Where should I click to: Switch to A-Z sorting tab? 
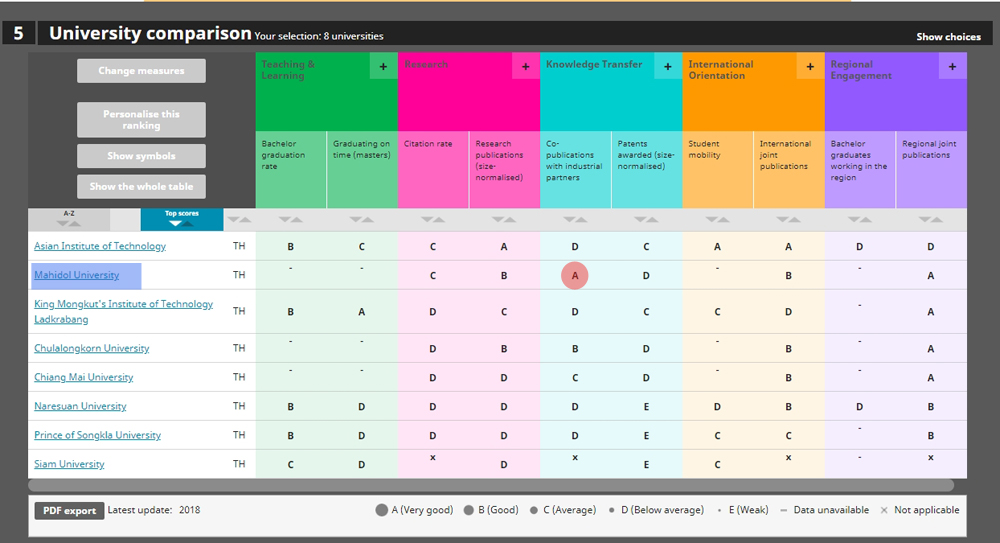coord(69,218)
